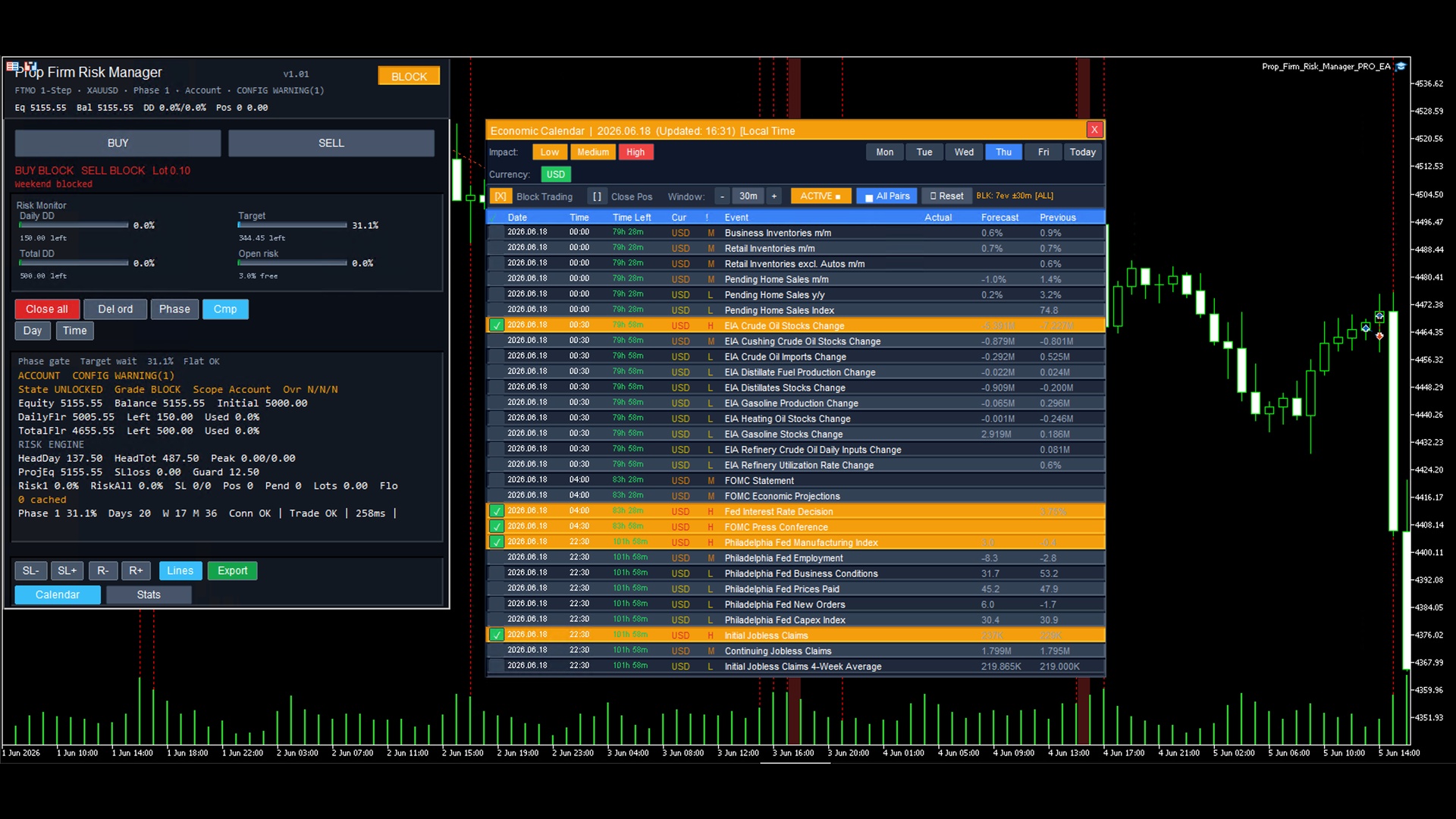Uncheck the FOMC Press Conference checkbox
Image resolution: width=1456 pixels, height=819 pixels.
pos(497,526)
